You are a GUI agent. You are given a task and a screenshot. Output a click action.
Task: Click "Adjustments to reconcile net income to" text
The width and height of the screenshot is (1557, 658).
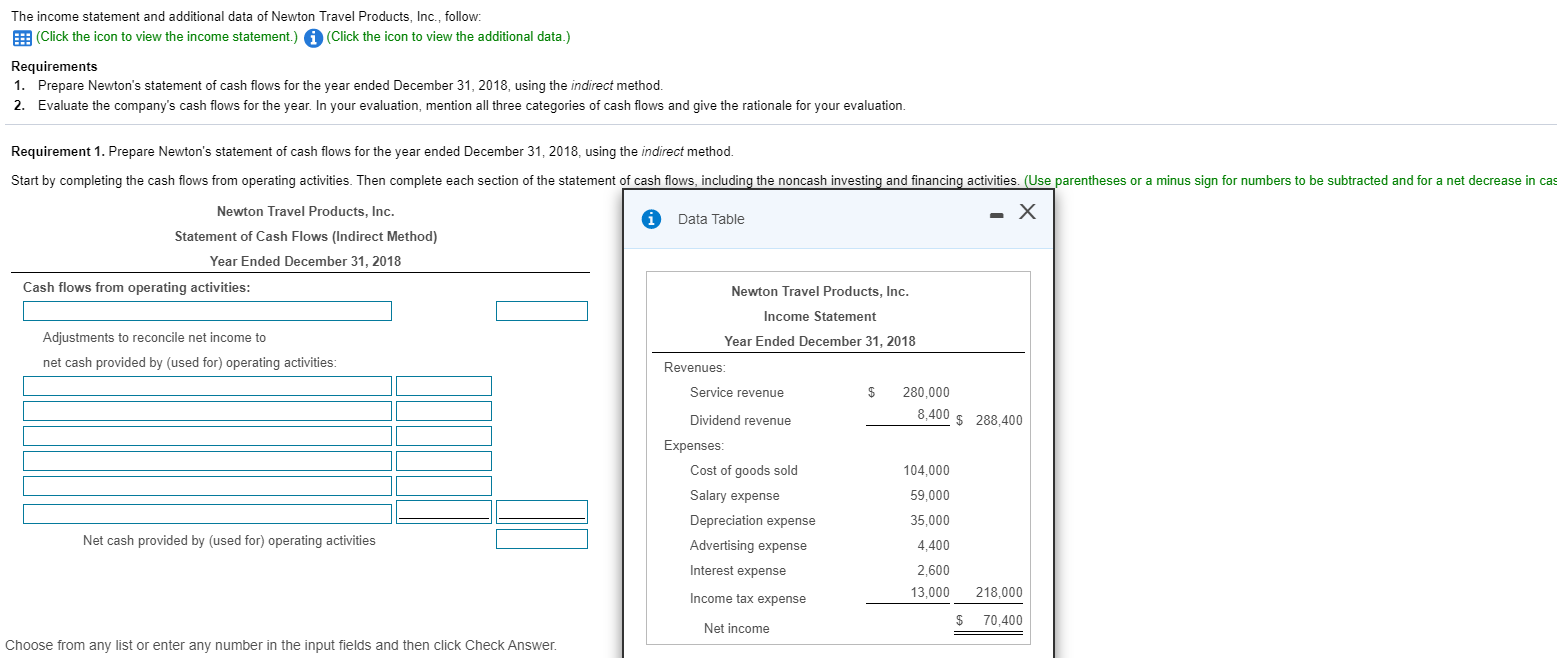pyautogui.click(x=154, y=338)
